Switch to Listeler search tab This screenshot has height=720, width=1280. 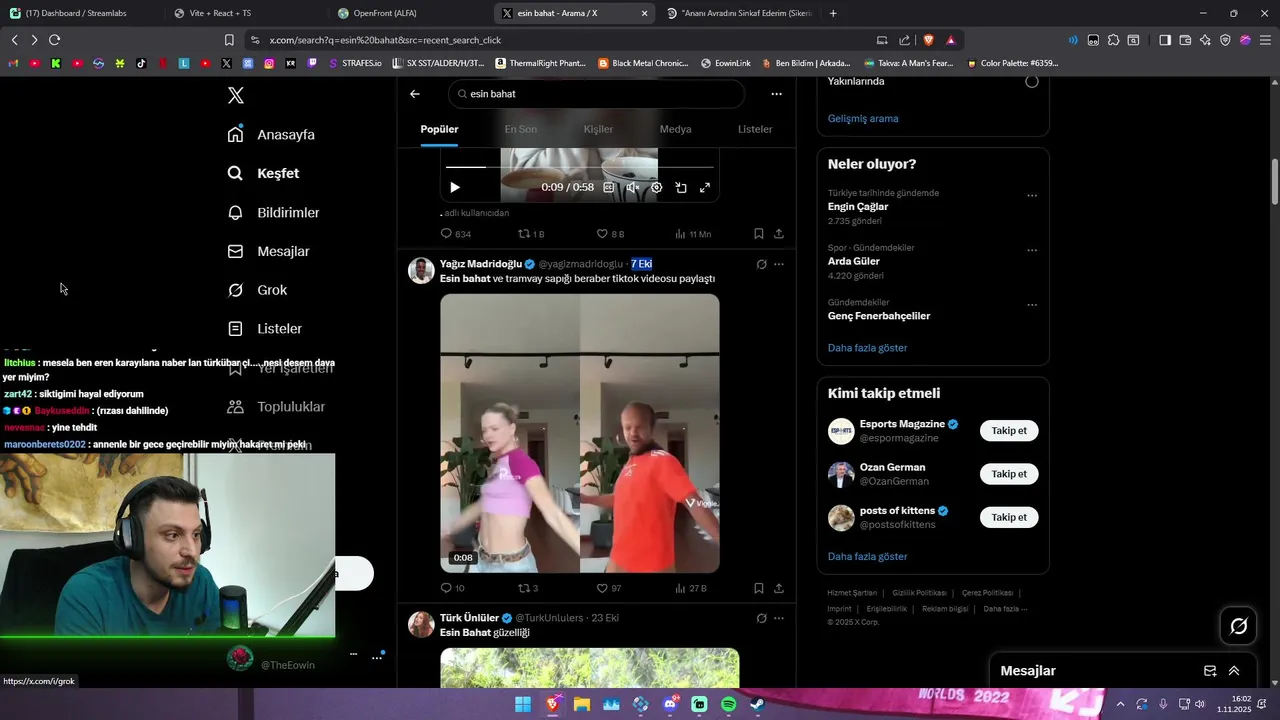[755, 129]
